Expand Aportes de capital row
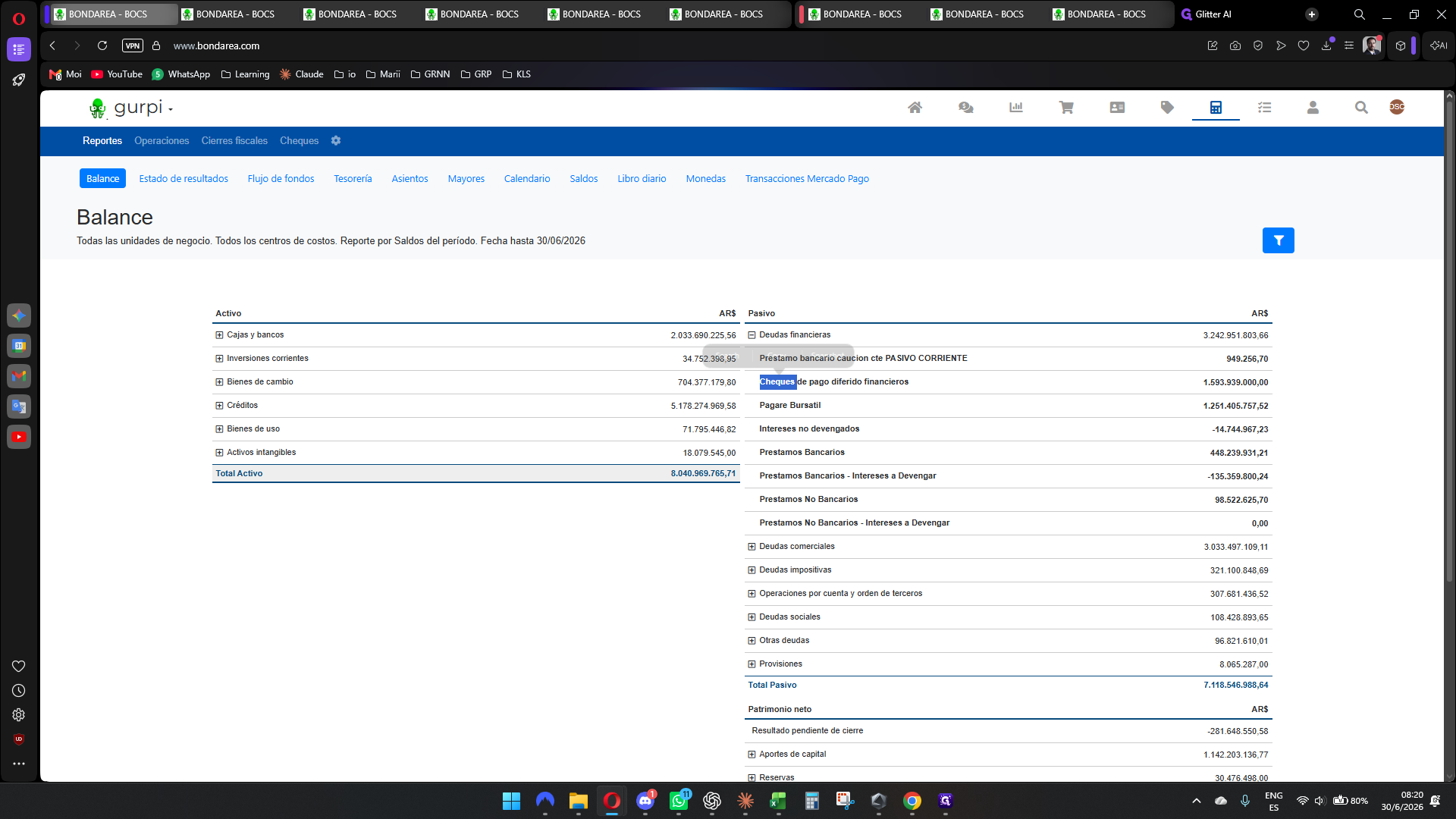This screenshot has width=1456, height=819. tap(752, 755)
